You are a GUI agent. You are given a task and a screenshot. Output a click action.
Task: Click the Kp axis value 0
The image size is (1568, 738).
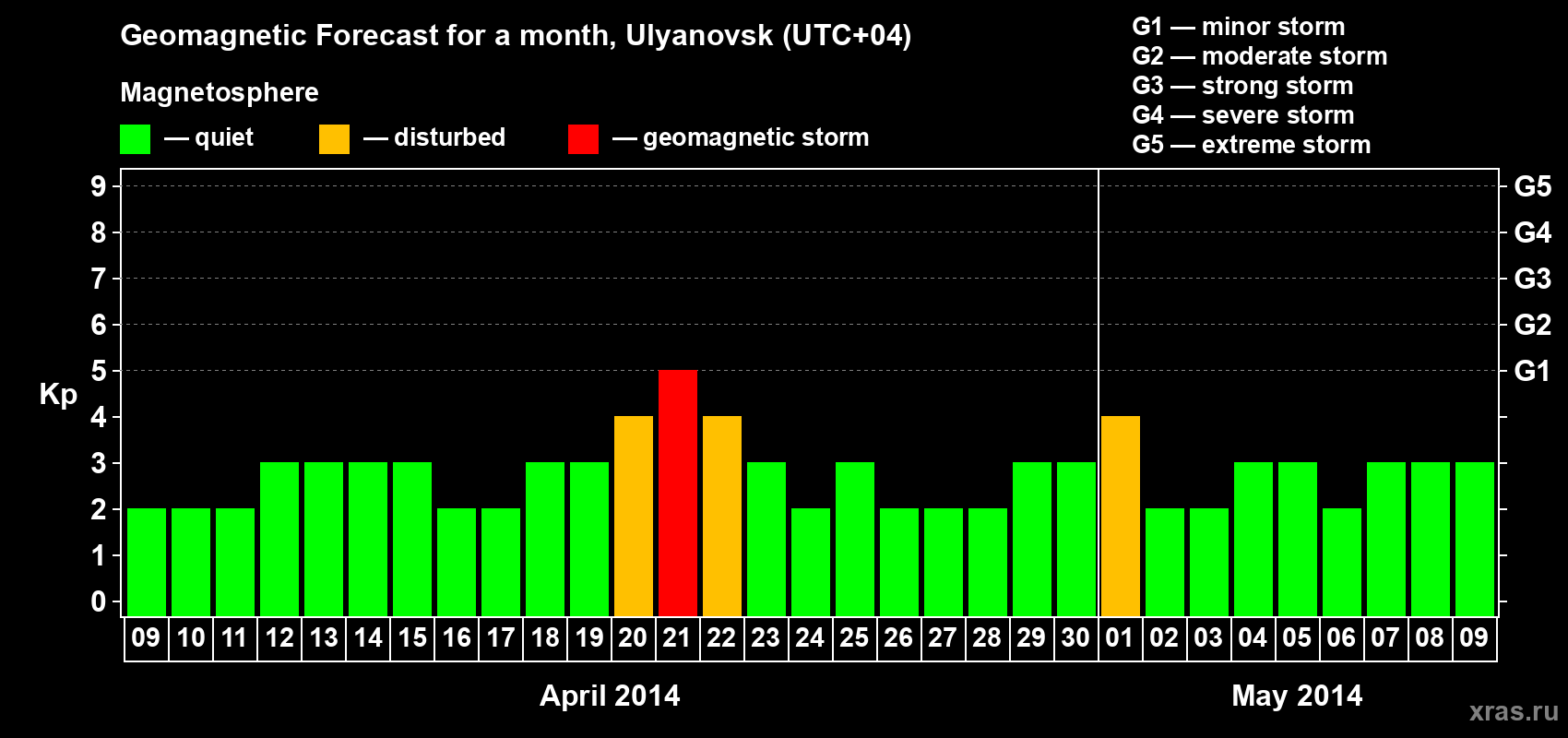(99, 601)
